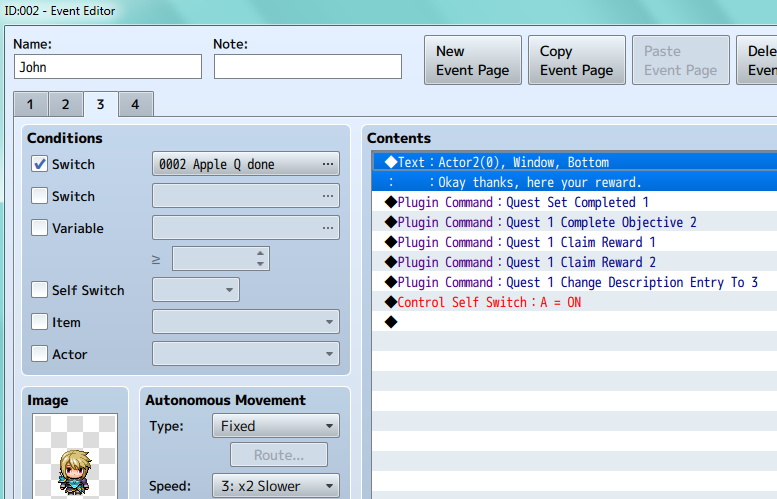Click the New Event Page button
The height and width of the screenshot is (499, 777).
click(473, 60)
